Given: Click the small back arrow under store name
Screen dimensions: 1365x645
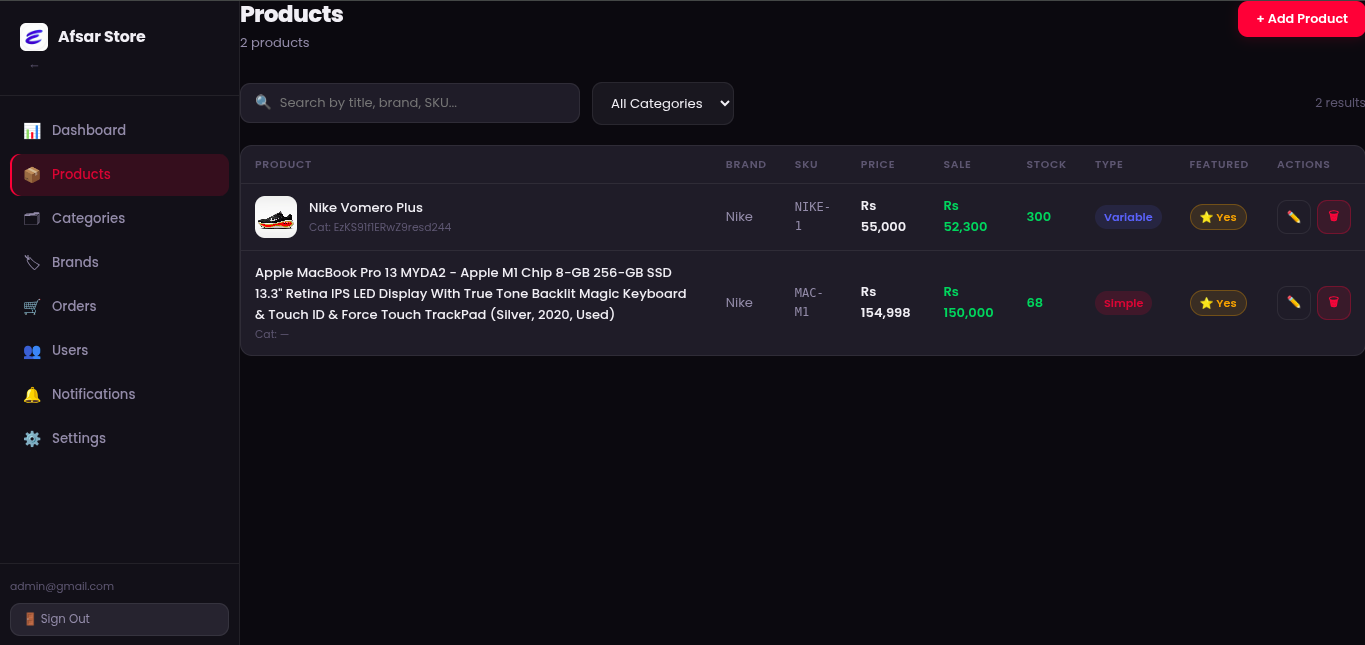Looking at the screenshot, I should (34, 66).
